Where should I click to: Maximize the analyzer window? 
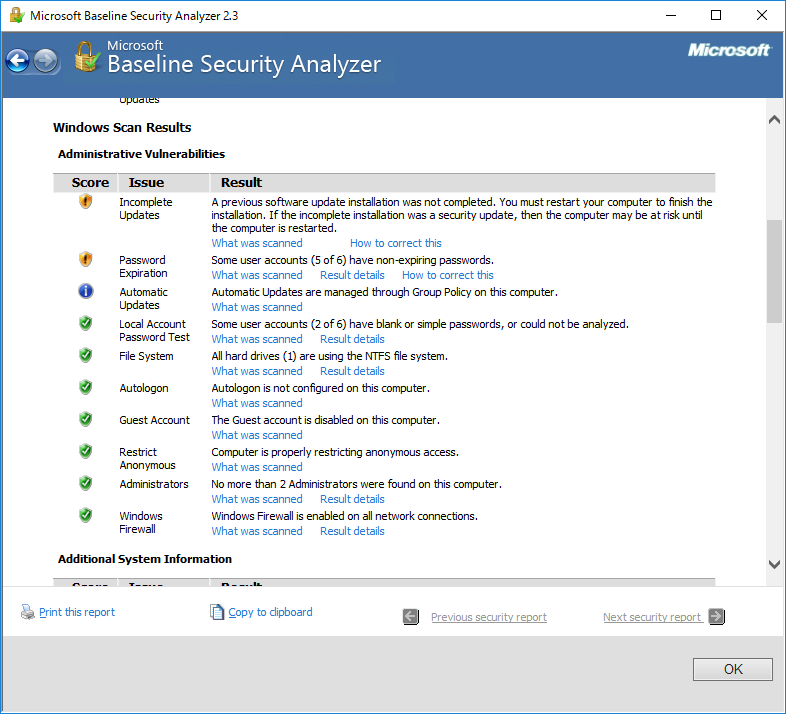[x=716, y=16]
